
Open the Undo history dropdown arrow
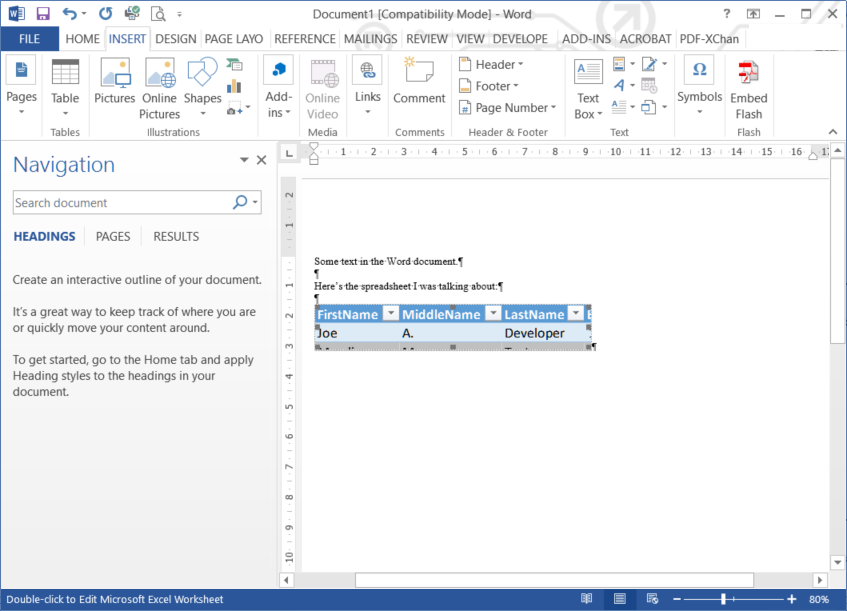coord(84,14)
